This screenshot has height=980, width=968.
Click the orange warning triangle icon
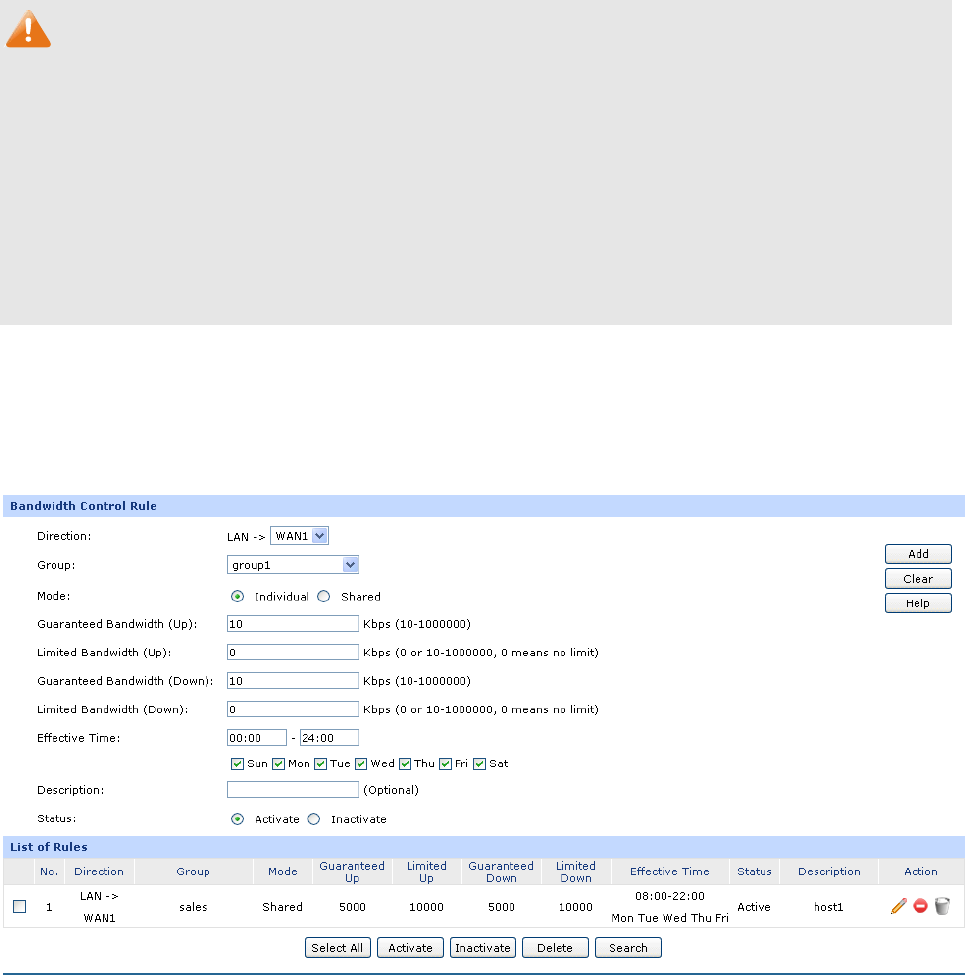coord(28,29)
